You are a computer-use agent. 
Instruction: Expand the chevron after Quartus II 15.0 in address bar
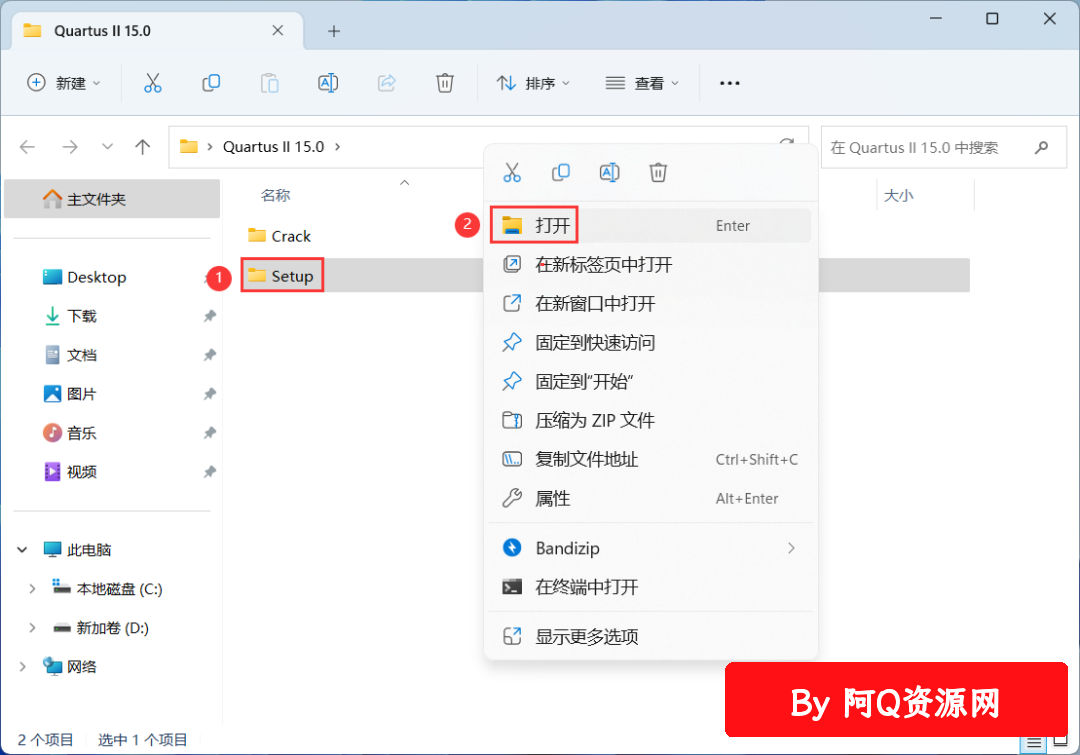[x=338, y=147]
